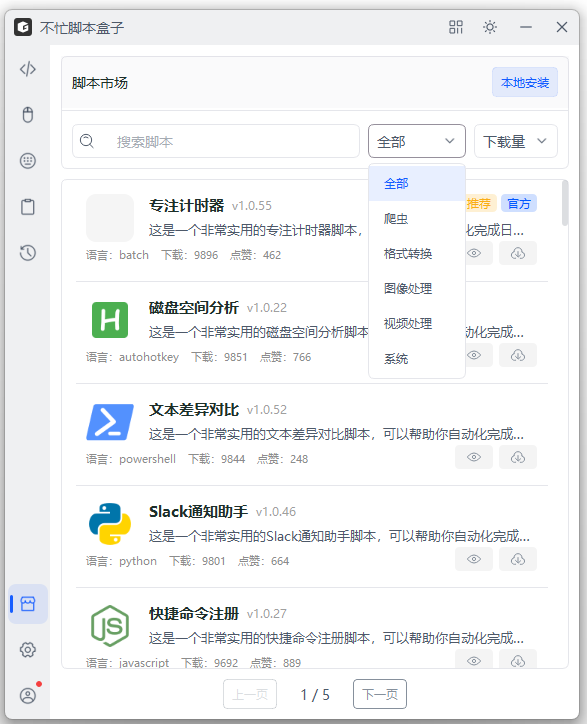The width and height of the screenshot is (587, 724).
Task: Open settings gear in sidebar
Action: click(28, 650)
